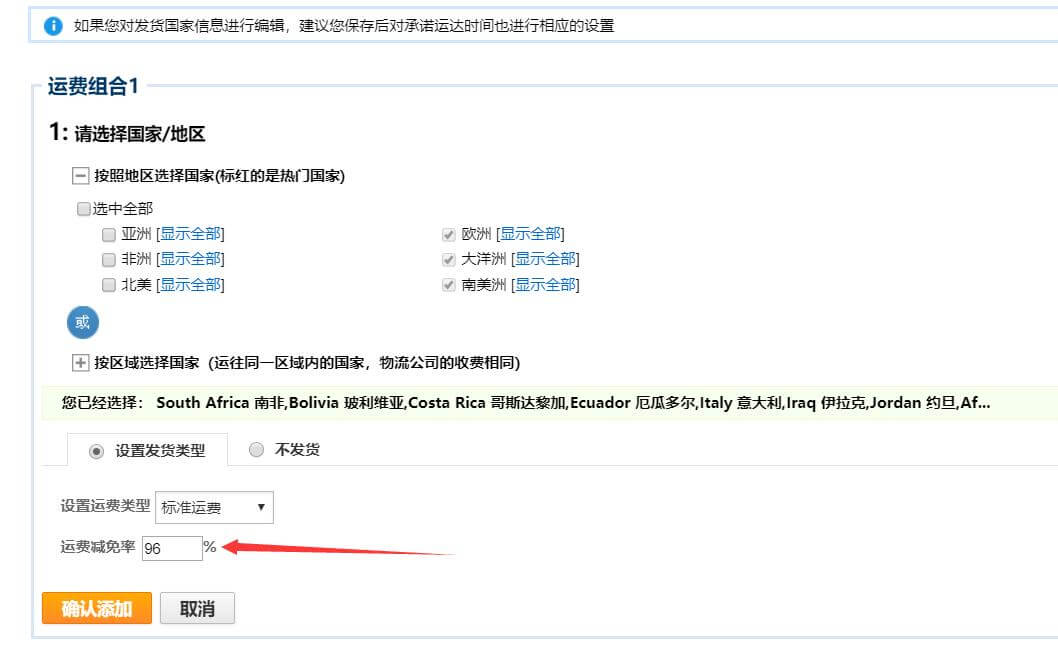Open the 标准运费 shipping type dropdown
Screen dimensions: 1058x663
point(214,508)
